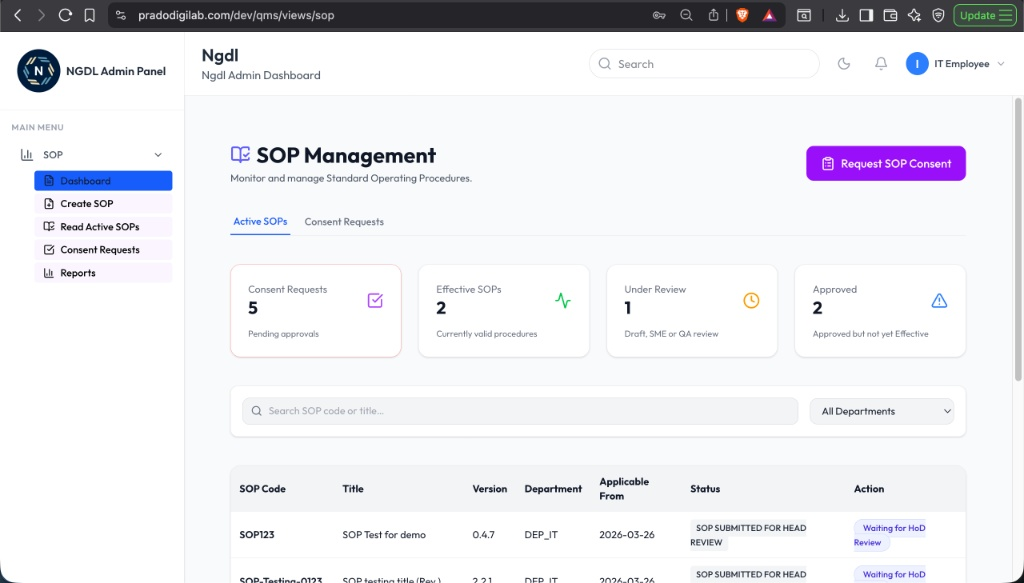Toggle dark mode with the moon icon
Viewport: 1024px width, 583px height.
(x=843, y=63)
